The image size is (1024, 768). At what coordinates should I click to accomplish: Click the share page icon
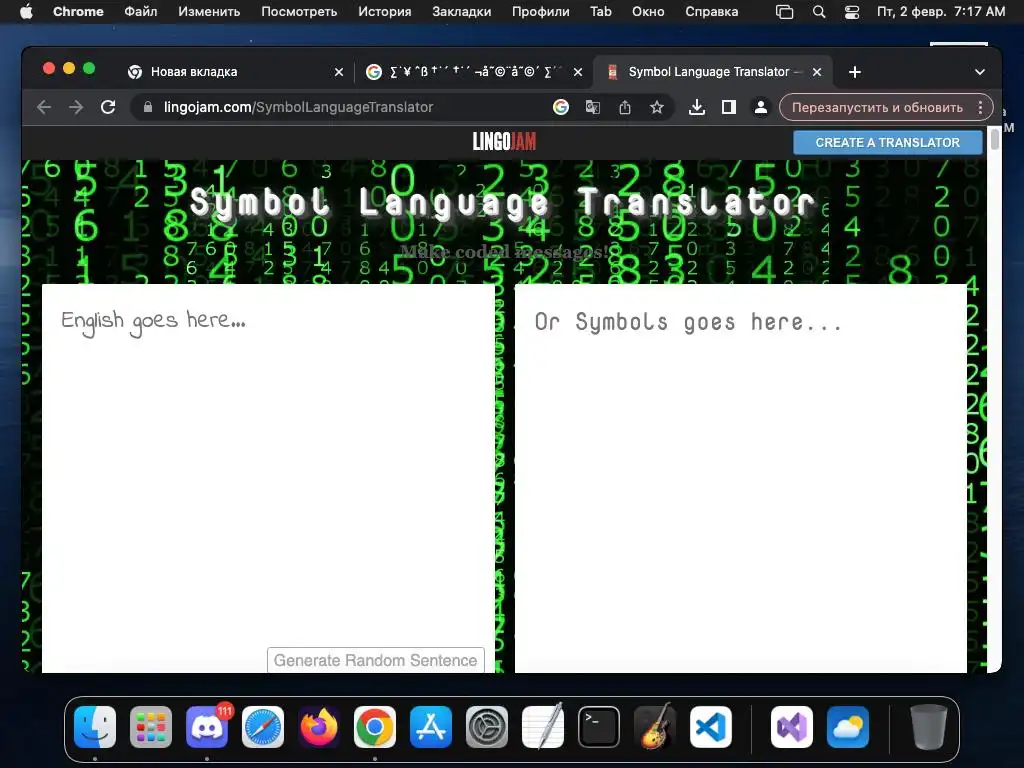624,107
